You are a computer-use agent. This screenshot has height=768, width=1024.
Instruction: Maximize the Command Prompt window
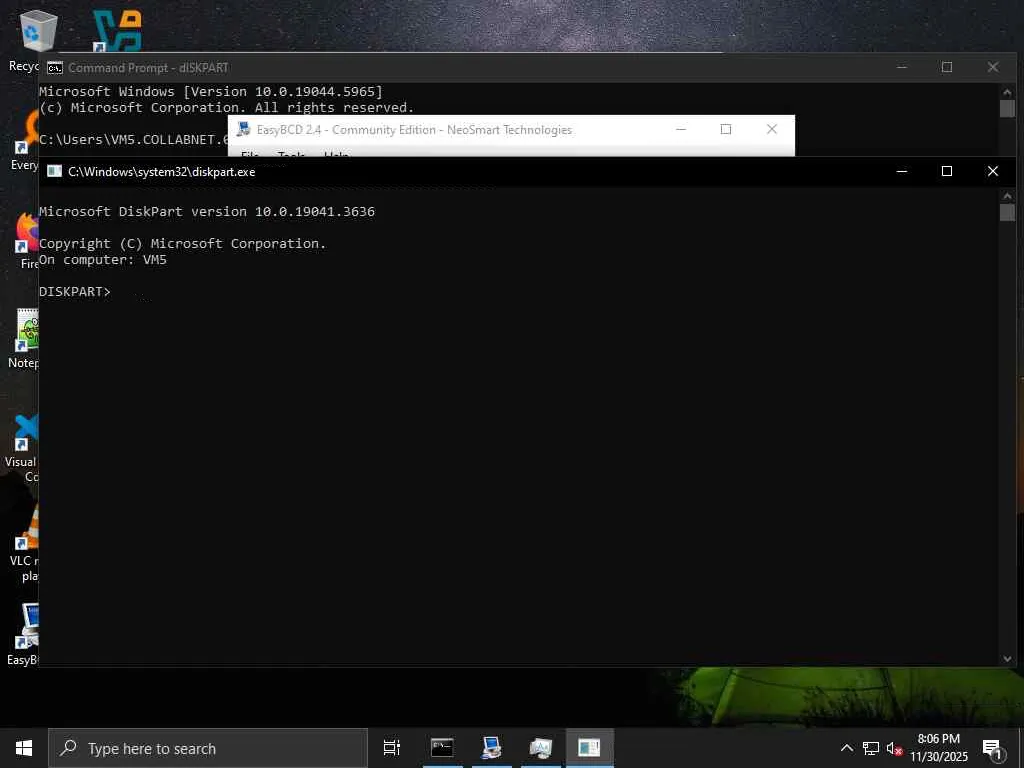[x=947, y=67]
